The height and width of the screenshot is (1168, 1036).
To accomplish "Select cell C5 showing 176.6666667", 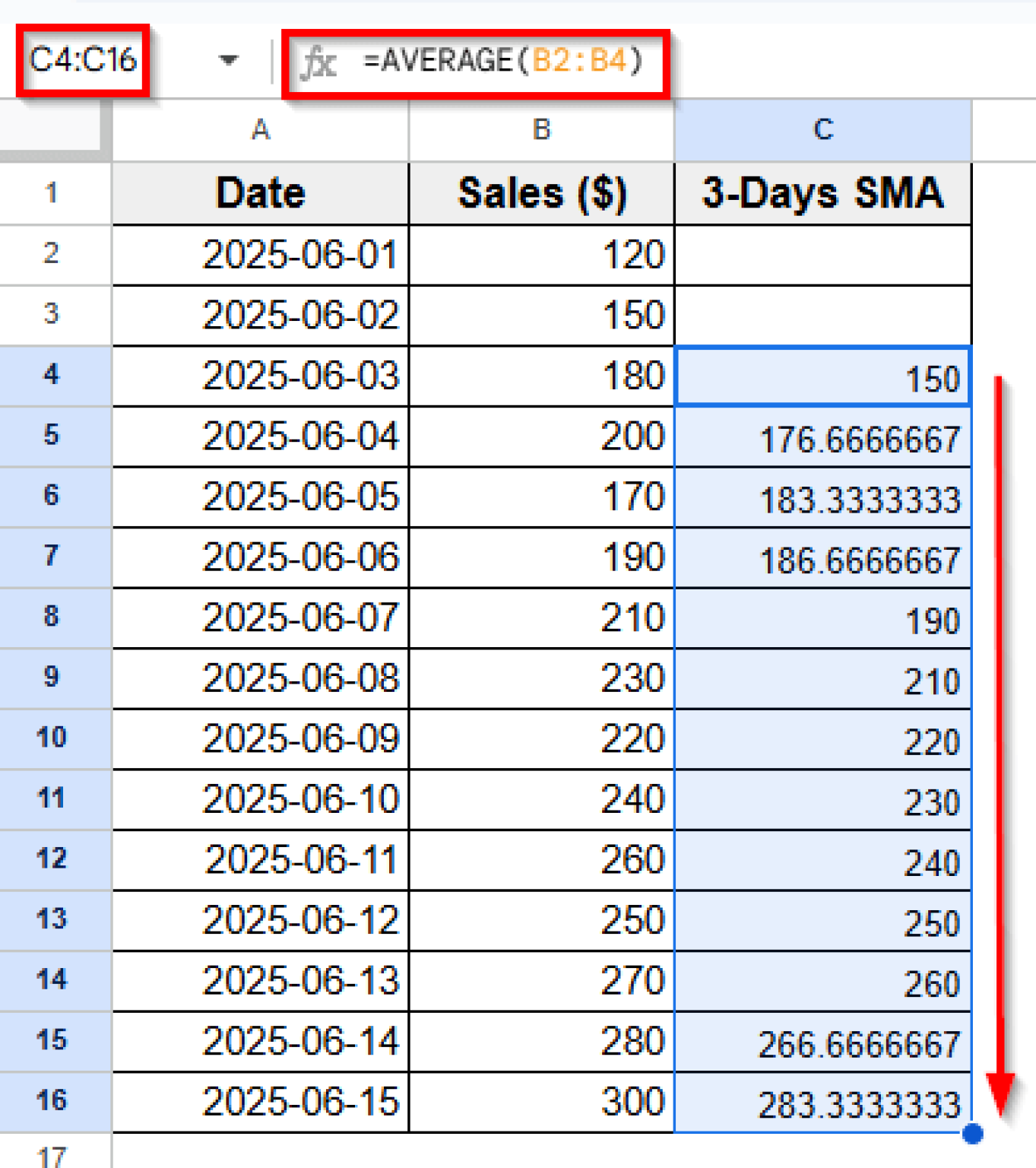I will (823, 437).
